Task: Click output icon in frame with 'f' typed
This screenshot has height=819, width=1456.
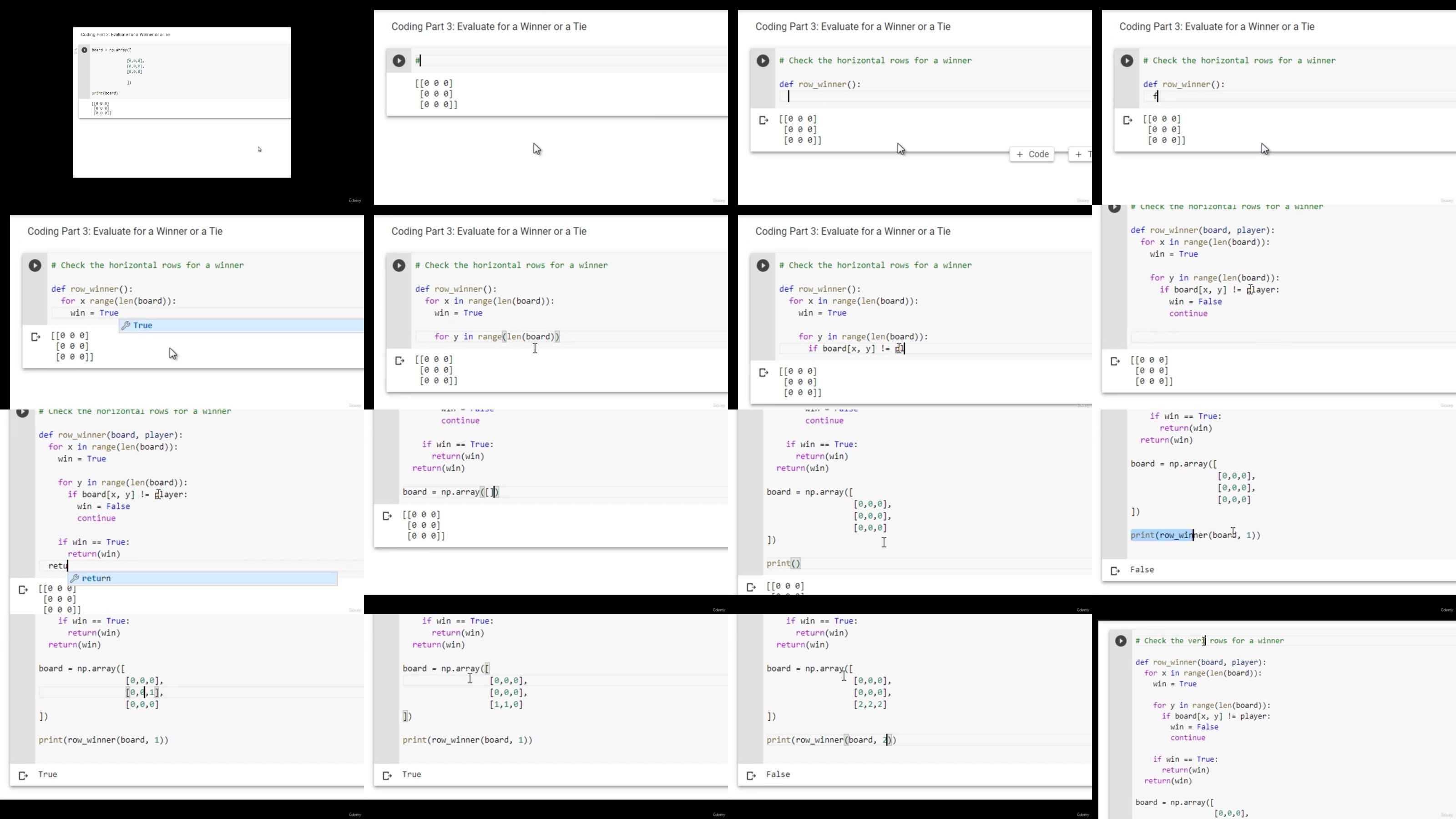Action: point(1127,120)
